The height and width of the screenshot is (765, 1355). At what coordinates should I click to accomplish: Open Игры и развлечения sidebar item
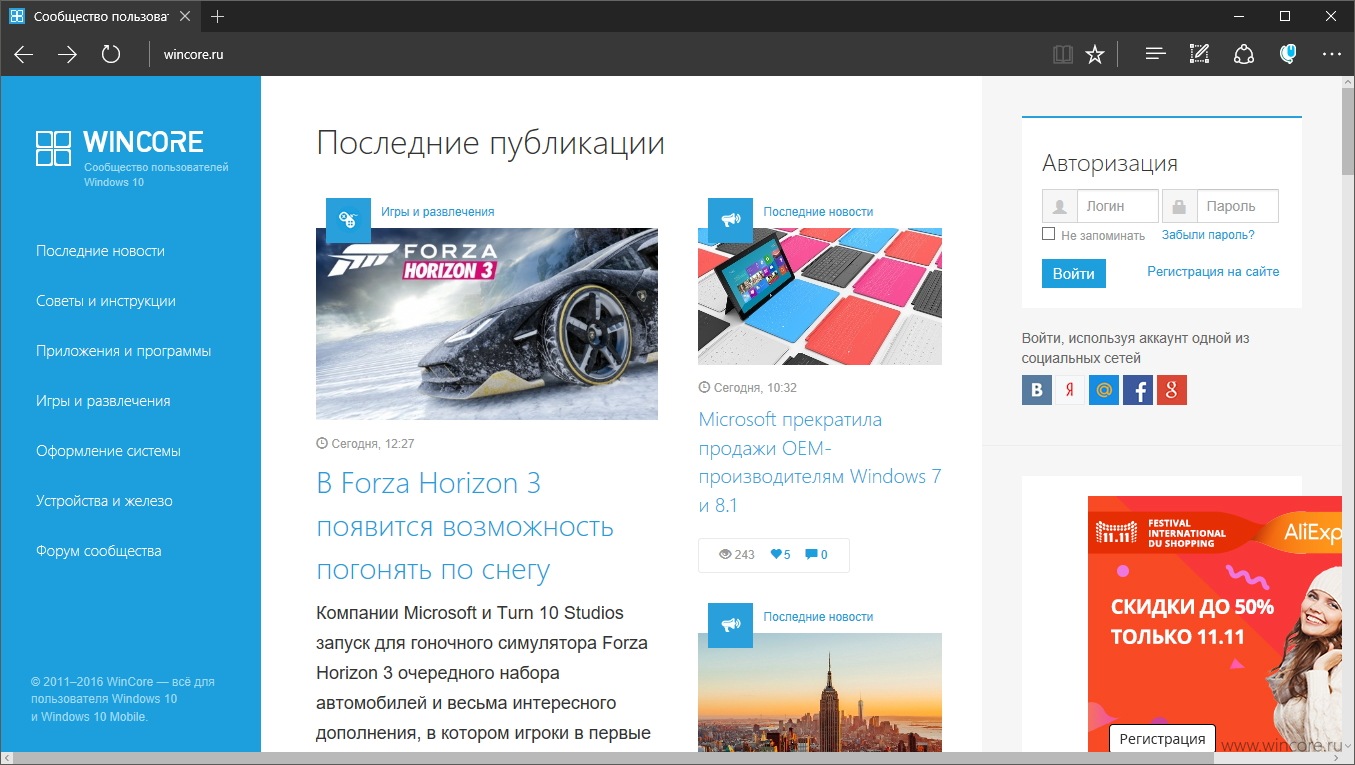point(103,401)
